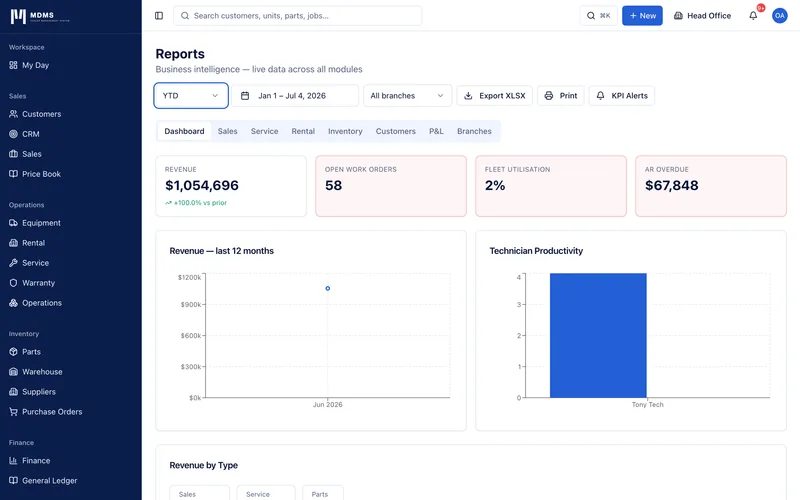The width and height of the screenshot is (800, 500).
Task: Click the New button
Action: [x=642, y=16]
